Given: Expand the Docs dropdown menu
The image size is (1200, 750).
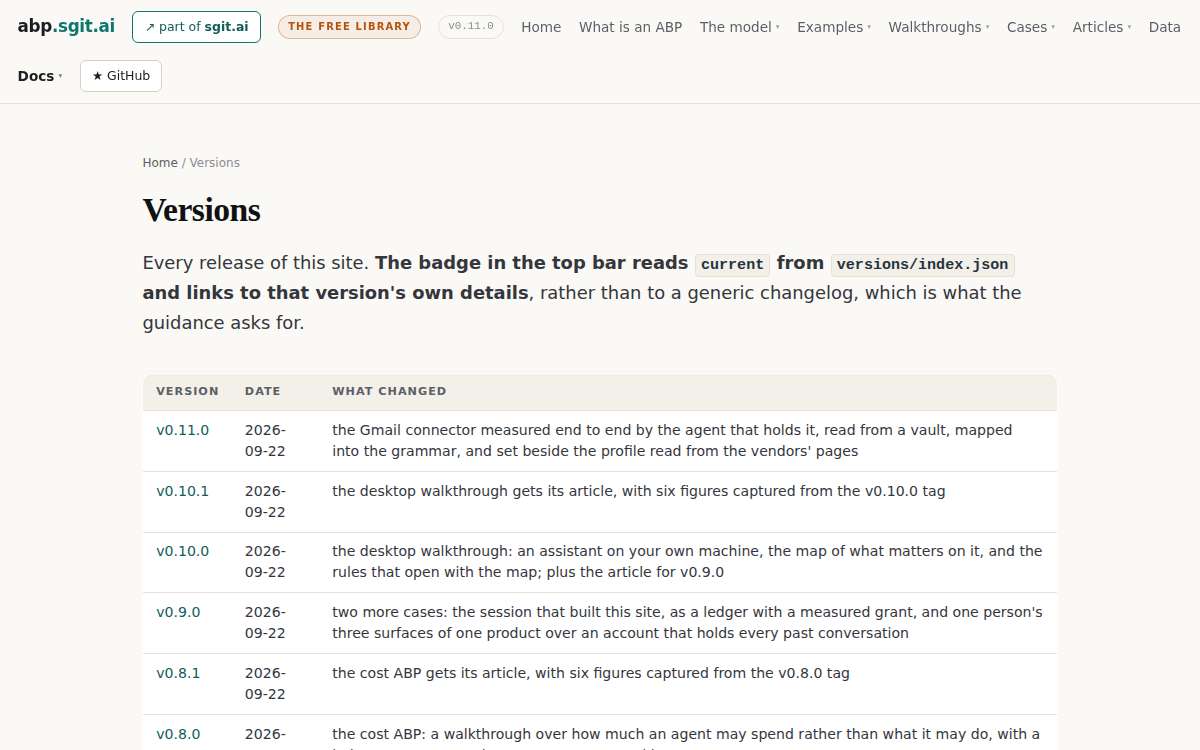Looking at the screenshot, I should click(40, 76).
